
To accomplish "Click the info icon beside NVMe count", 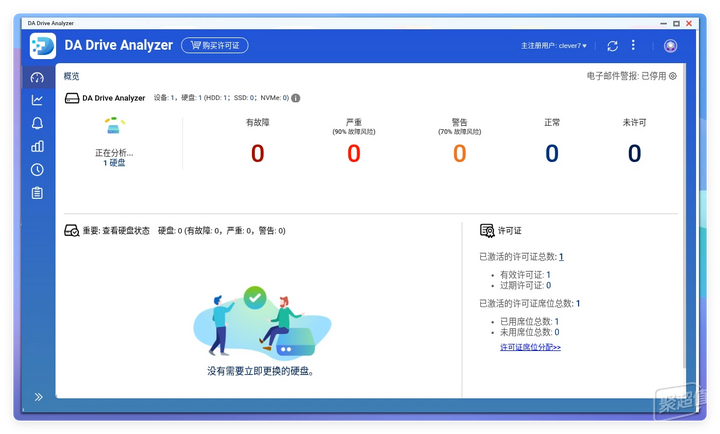I will [x=296, y=98].
